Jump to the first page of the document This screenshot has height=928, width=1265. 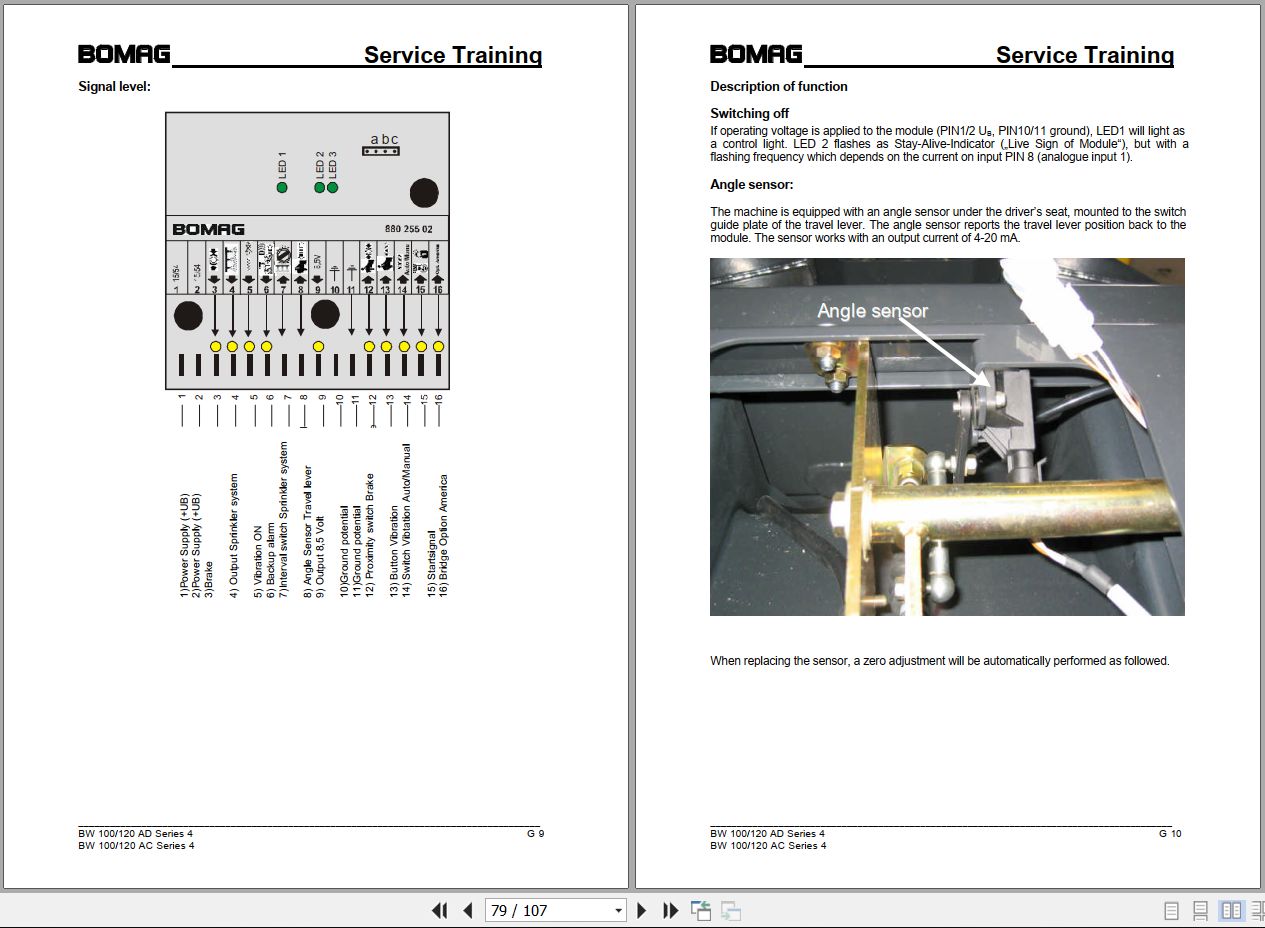point(440,910)
